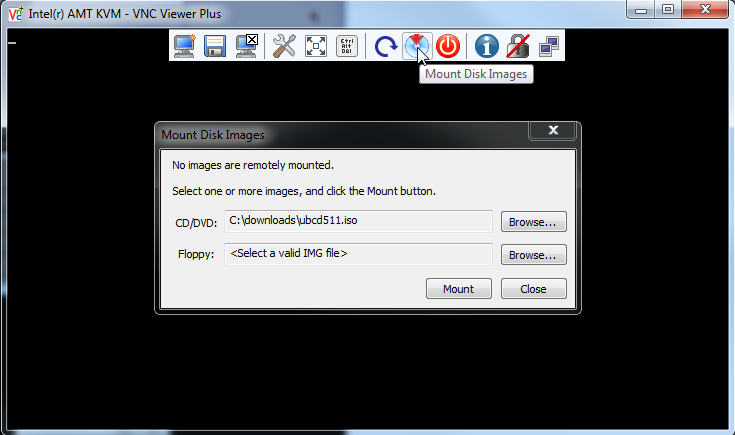Click the Floppy IMG file field
The height and width of the screenshot is (435, 735).
pos(359,254)
